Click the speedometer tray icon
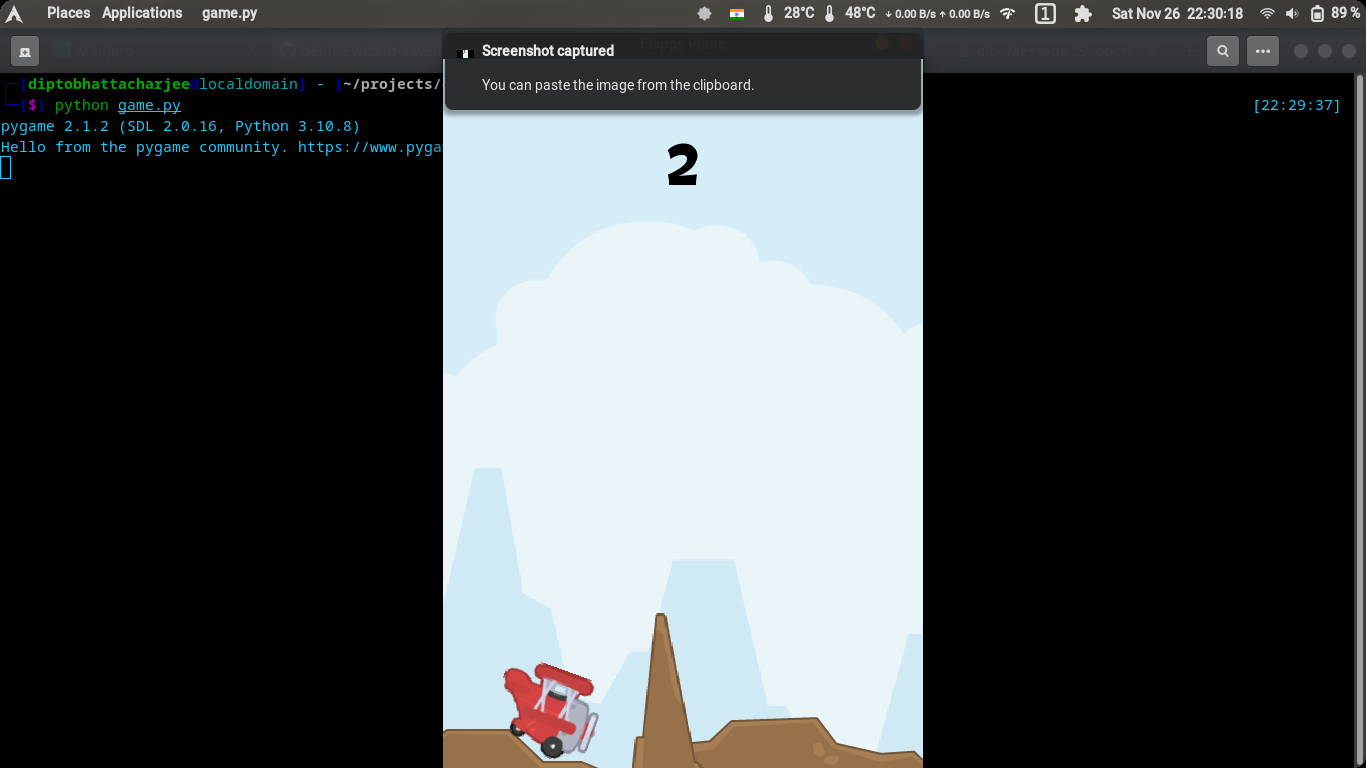1366x768 pixels. pos(1008,14)
